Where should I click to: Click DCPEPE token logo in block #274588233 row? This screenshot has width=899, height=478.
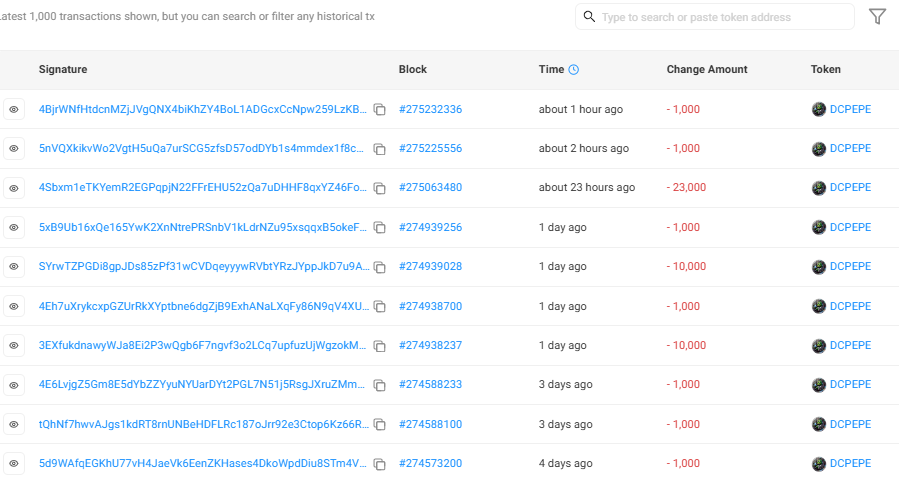click(x=819, y=385)
